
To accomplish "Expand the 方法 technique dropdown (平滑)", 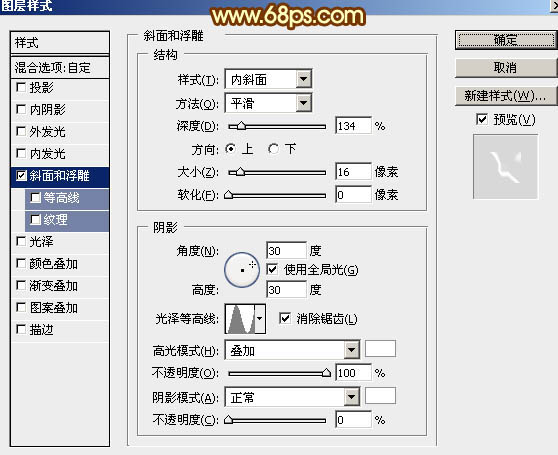I will point(304,103).
